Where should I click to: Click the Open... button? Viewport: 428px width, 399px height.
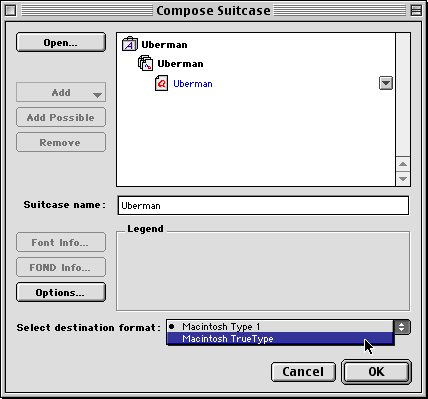click(x=61, y=42)
